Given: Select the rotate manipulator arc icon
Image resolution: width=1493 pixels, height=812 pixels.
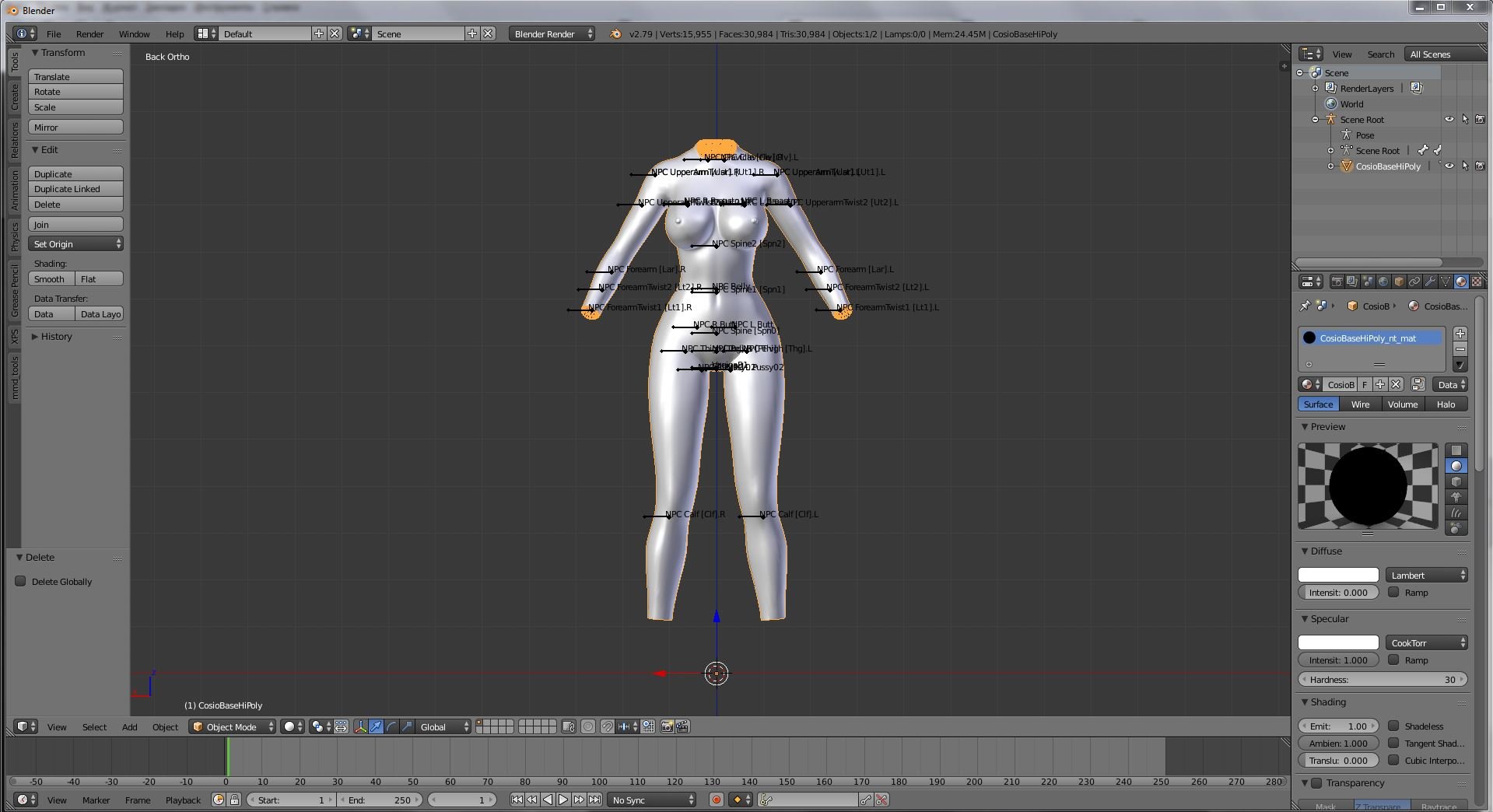Looking at the screenshot, I should [391, 726].
